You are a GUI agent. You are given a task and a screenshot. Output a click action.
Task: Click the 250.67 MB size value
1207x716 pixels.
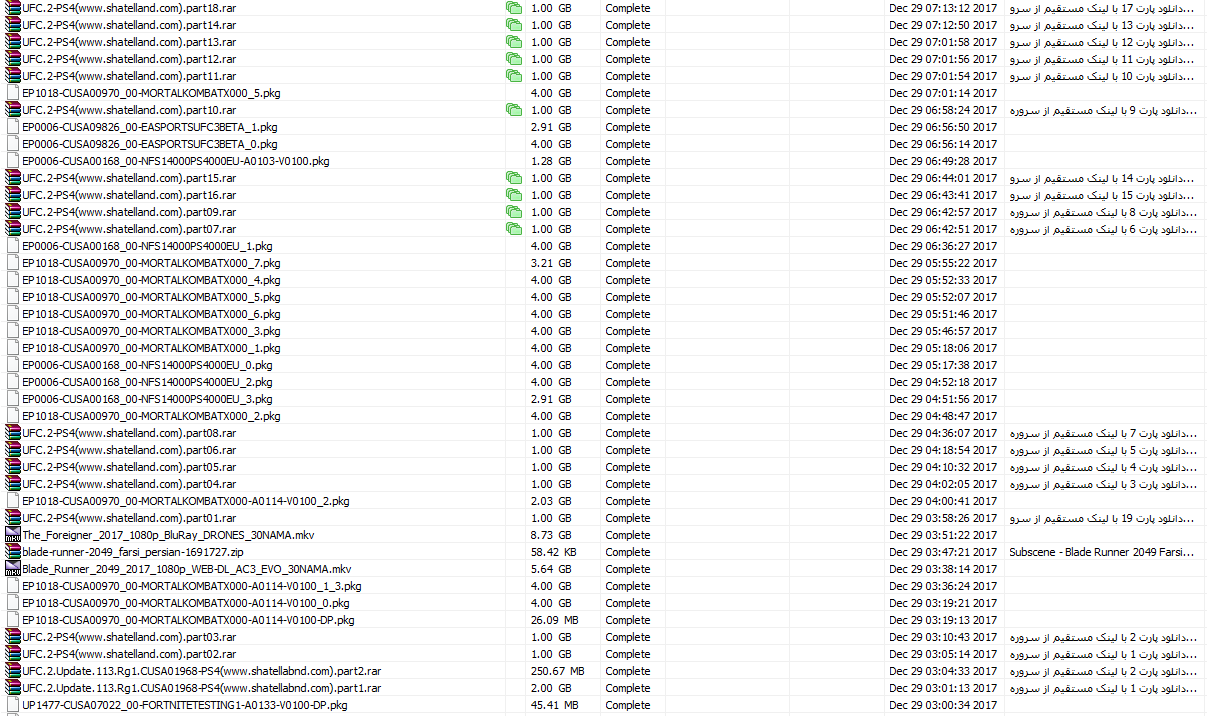(558, 671)
